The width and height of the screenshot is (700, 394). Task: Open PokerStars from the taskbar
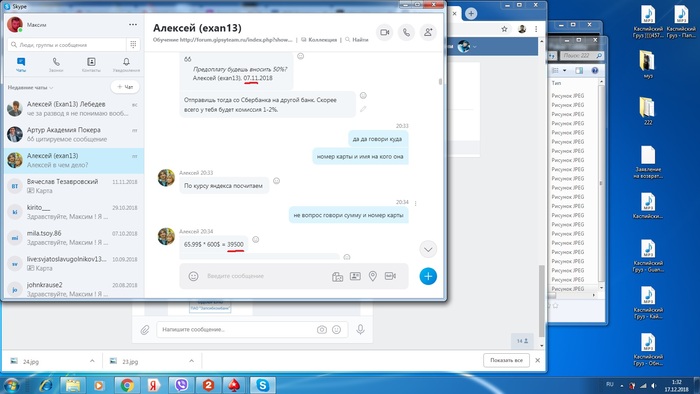235,385
